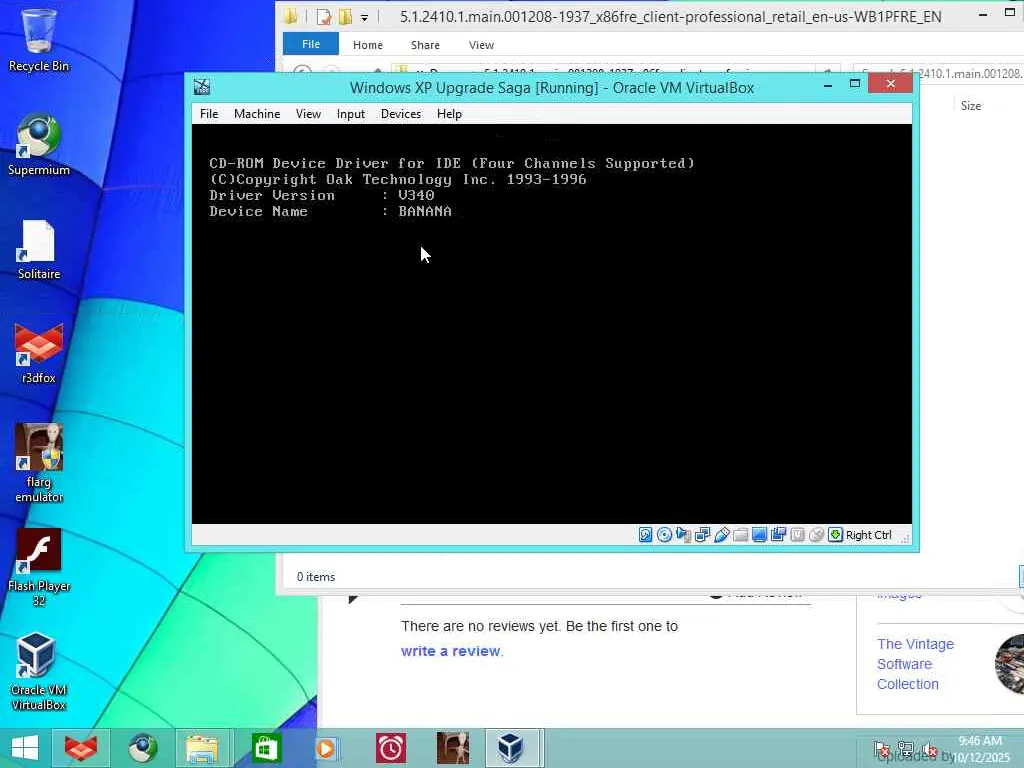Open the View menu in VirtualBox
The image size is (1024, 768).
click(x=308, y=114)
